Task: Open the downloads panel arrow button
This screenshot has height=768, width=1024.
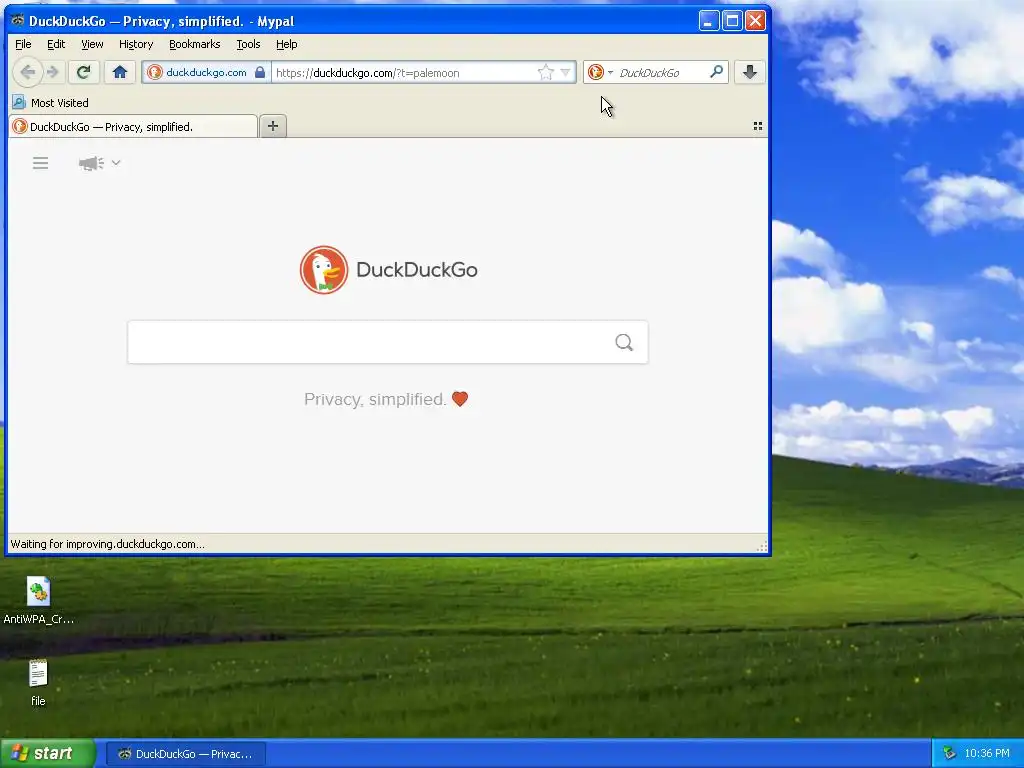Action: tap(750, 72)
